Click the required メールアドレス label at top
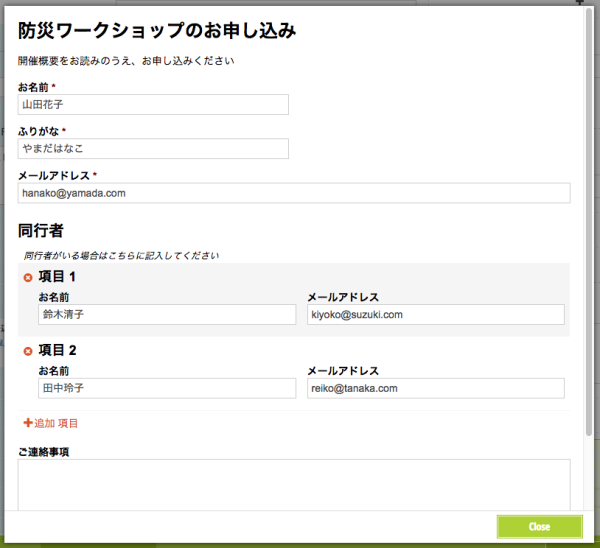 tap(54, 176)
